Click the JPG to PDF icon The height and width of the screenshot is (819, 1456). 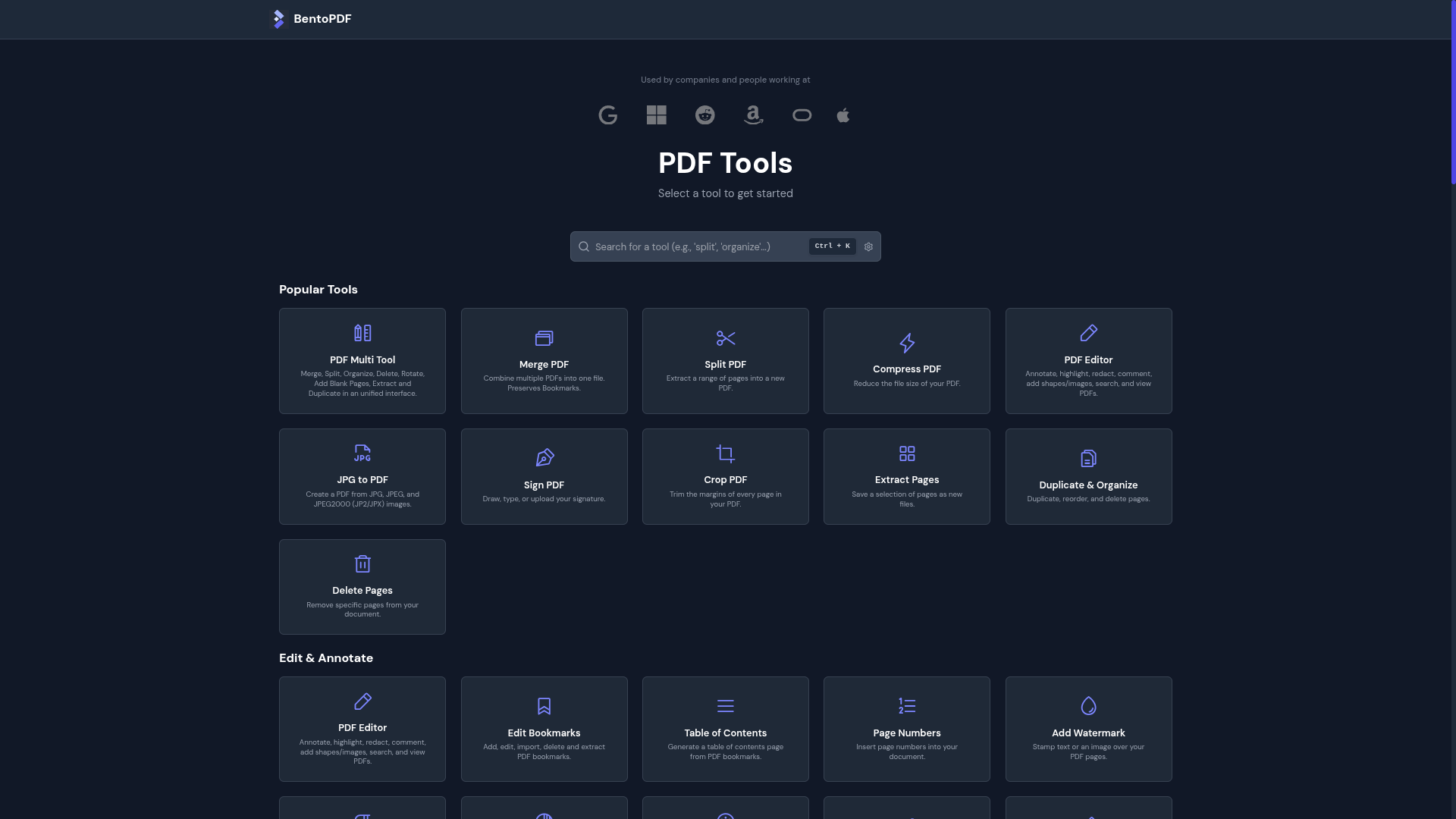tap(362, 453)
